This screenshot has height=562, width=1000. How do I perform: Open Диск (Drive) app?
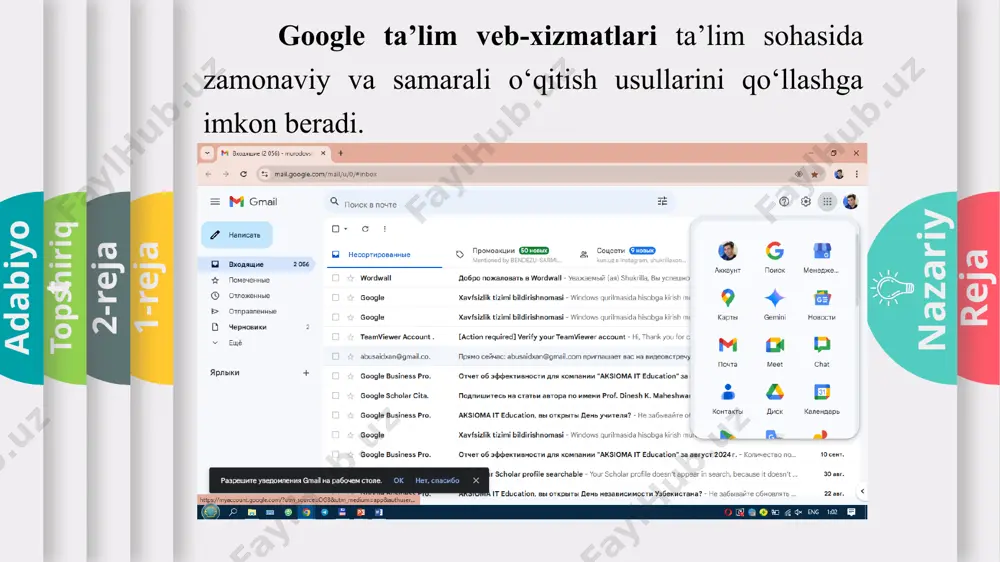click(775, 399)
